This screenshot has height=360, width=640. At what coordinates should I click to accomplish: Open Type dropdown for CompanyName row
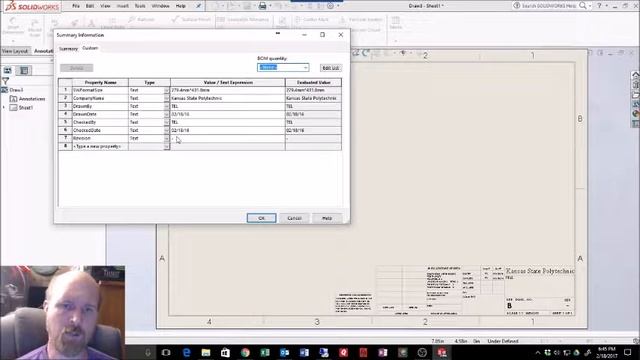coord(166,98)
